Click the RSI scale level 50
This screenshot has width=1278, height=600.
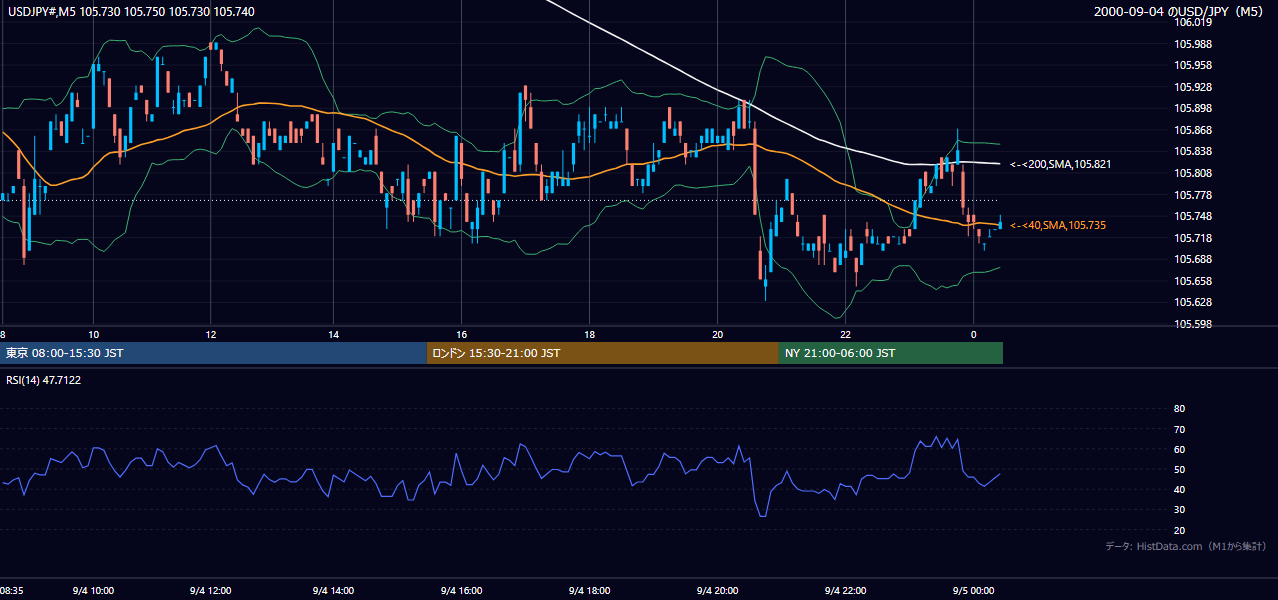click(x=1179, y=469)
